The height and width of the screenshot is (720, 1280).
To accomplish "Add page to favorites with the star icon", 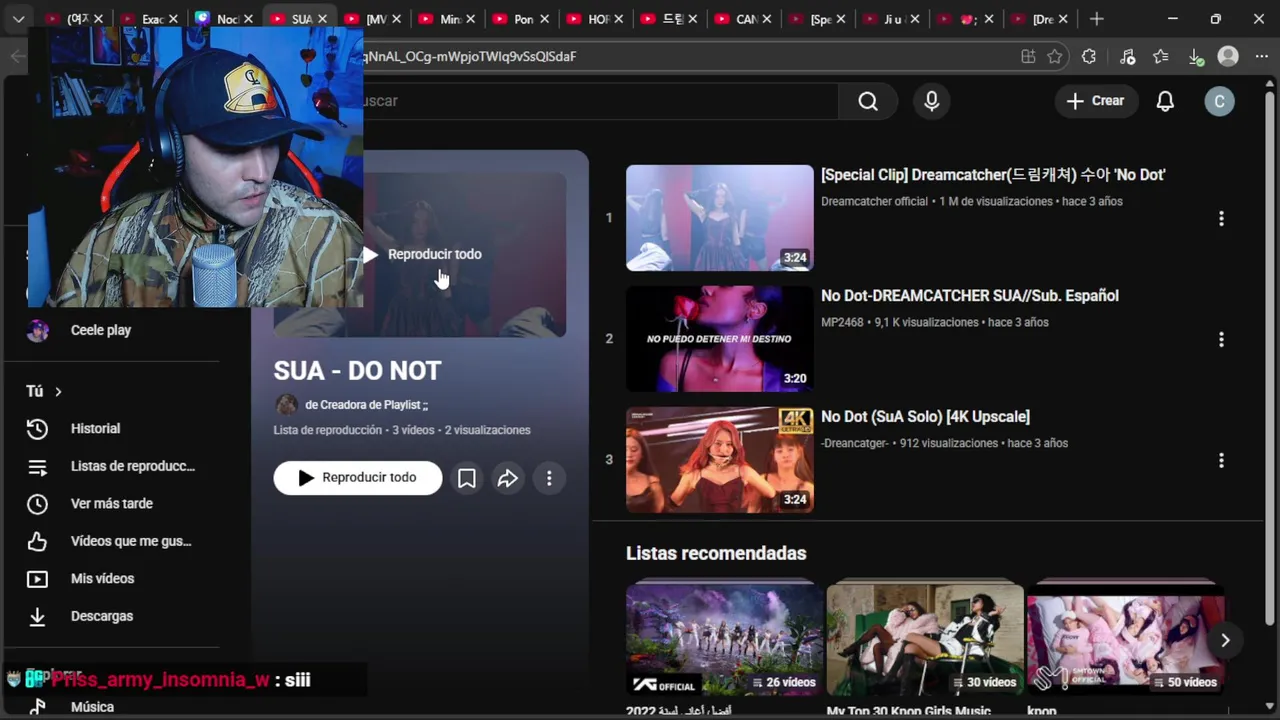I will point(1055,57).
